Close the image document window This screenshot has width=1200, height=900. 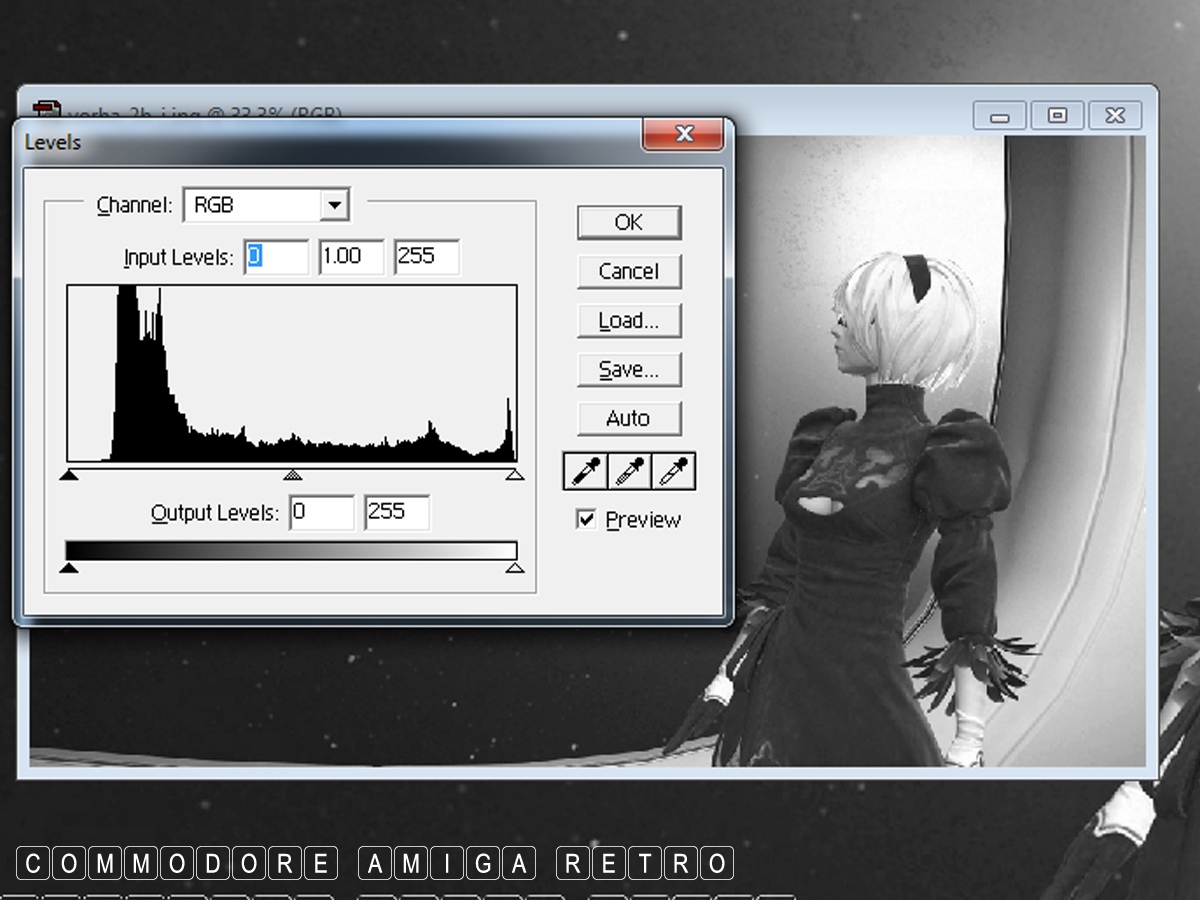click(x=1115, y=116)
